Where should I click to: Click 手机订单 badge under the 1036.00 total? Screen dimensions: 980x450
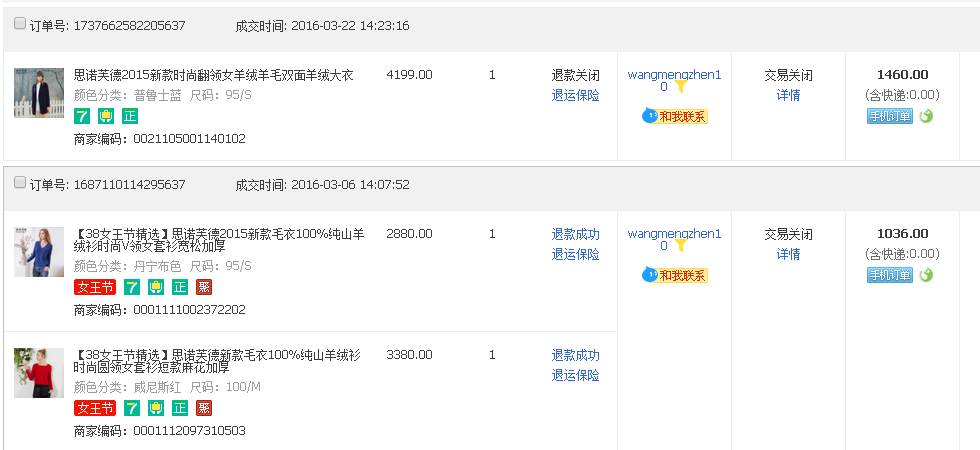890,275
